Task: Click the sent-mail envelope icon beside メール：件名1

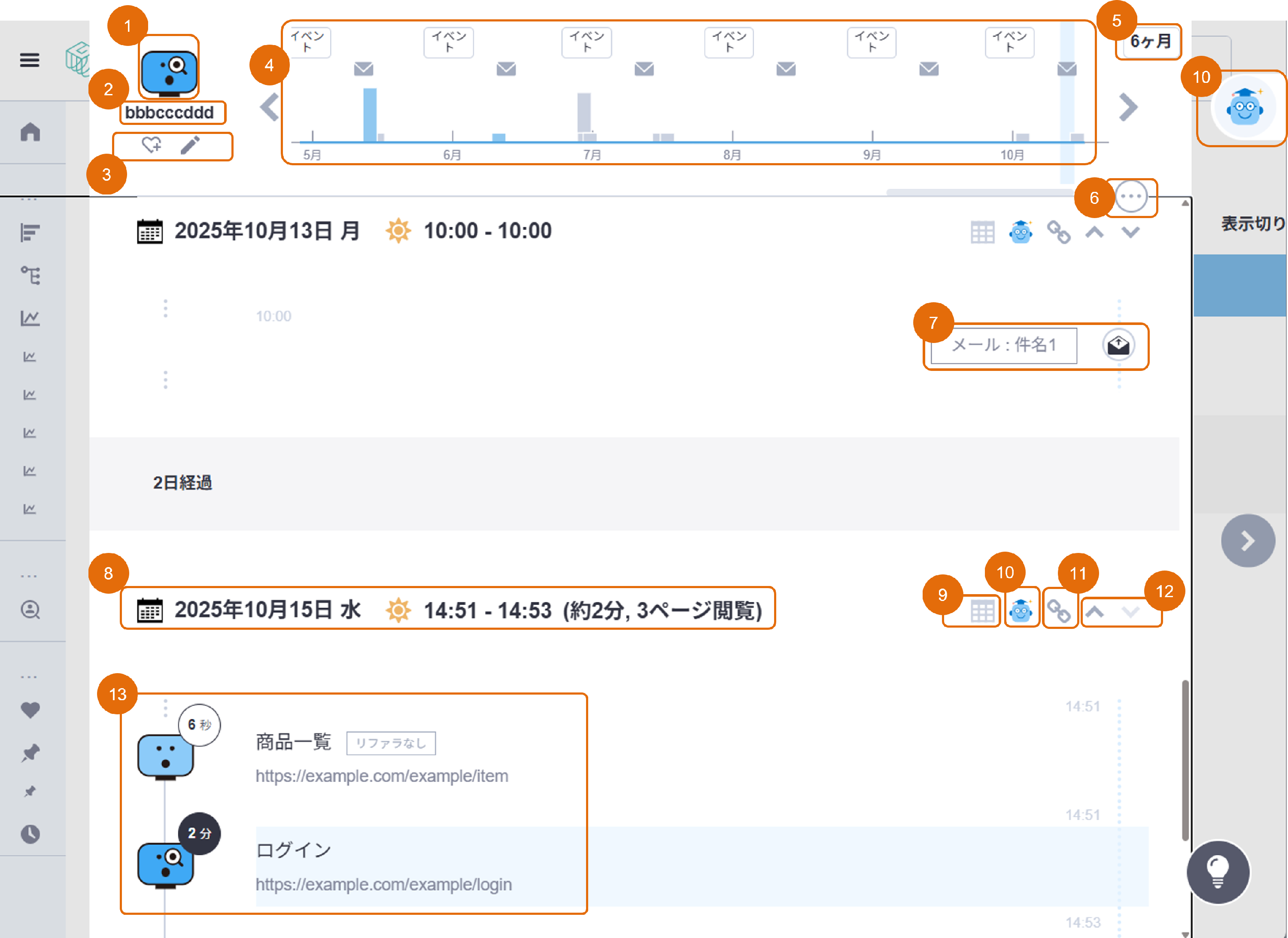Action: pyautogui.click(x=1118, y=345)
